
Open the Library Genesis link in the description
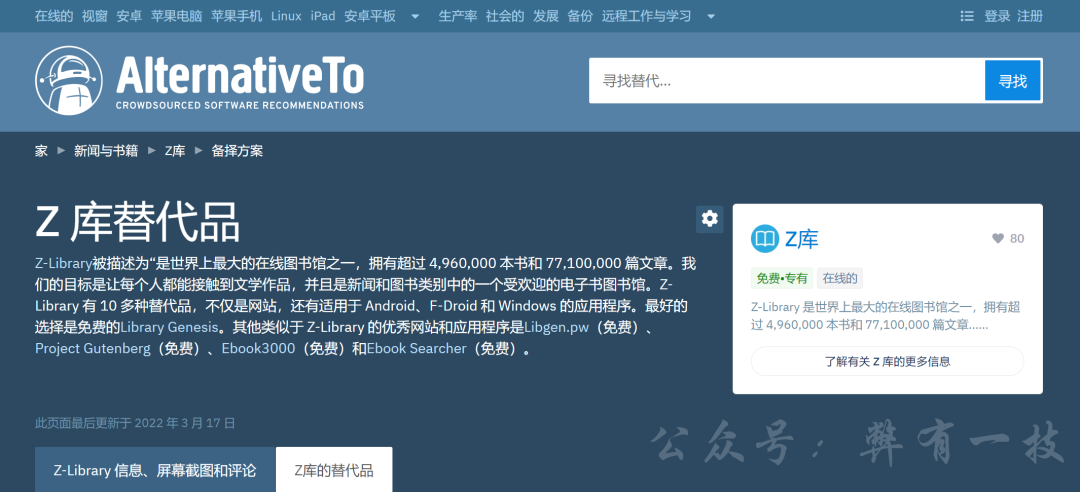(x=167, y=327)
